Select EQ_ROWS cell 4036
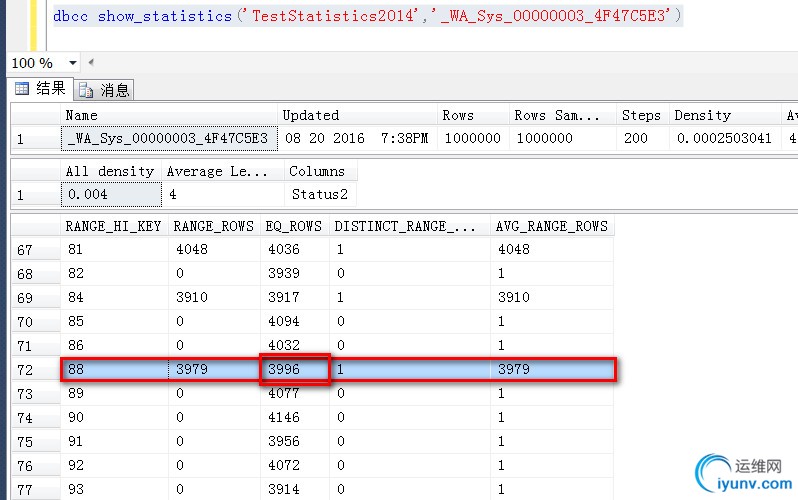Image resolution: width=798 pixels, height=500 pixels. (295, 249)
